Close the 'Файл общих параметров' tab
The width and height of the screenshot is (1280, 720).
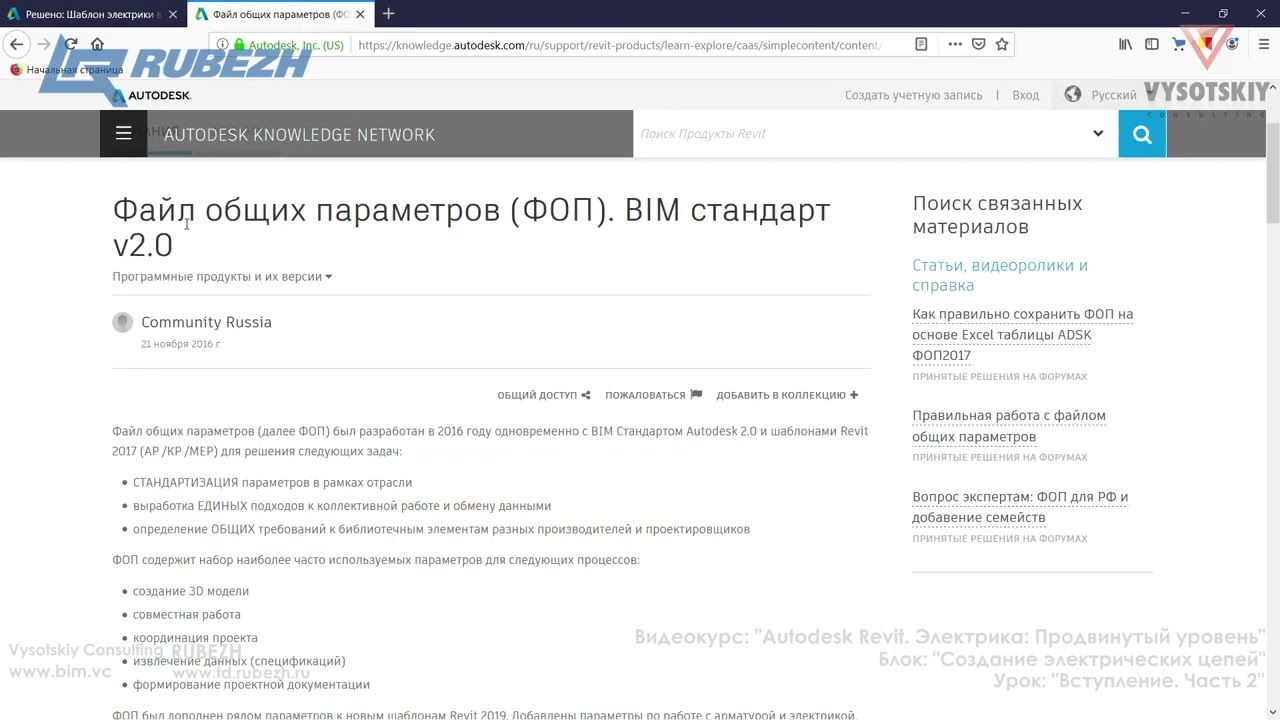coord(360,14)
